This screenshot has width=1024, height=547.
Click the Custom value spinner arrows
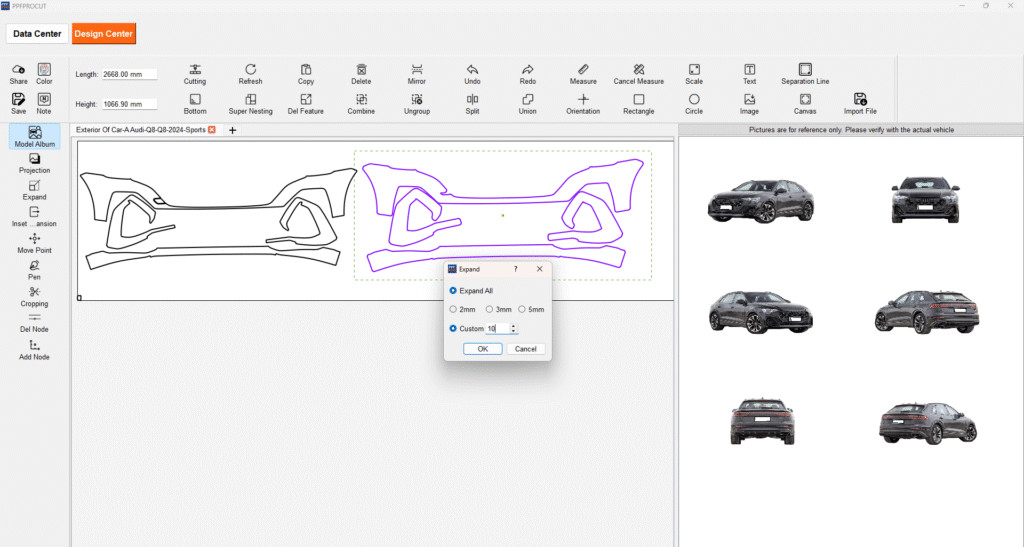[513, 328]
